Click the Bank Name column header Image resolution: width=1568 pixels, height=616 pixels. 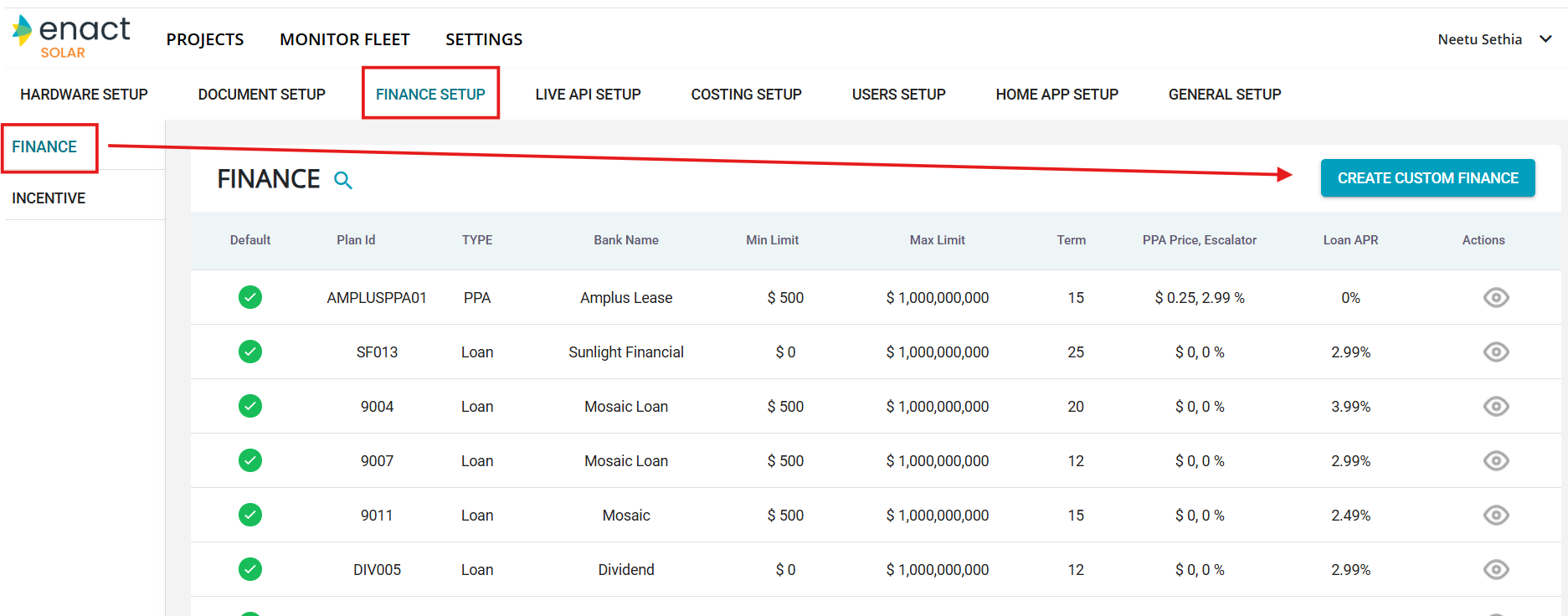[626, 240]
